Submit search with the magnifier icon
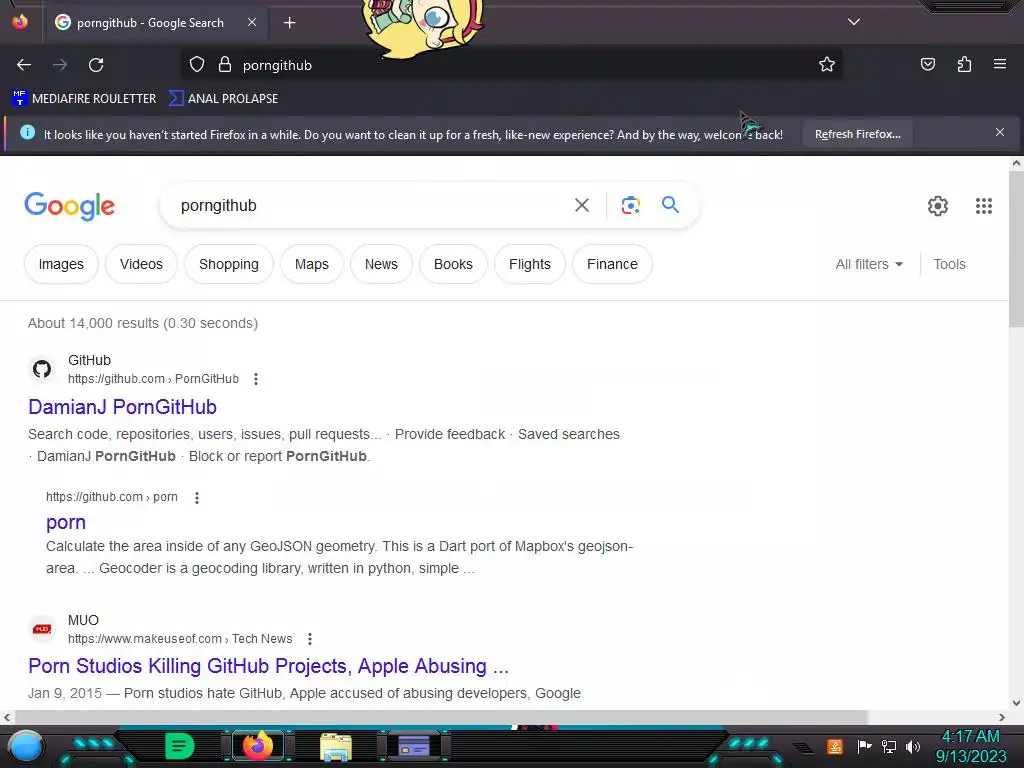Viewport: 1024px width, 768px height. pyautogui.click(x=670, y=205)
